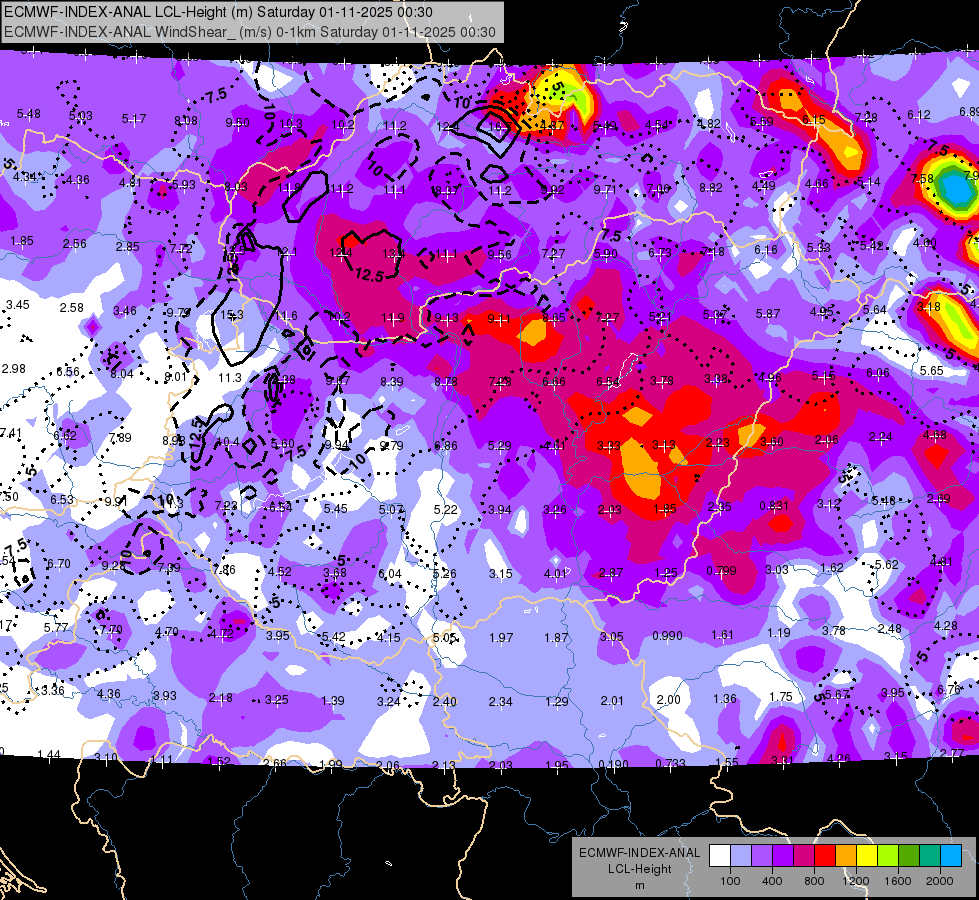Click the grid value '5.48'
The image size is (979, 900).
pyautogui.click(x=29, y=114)
